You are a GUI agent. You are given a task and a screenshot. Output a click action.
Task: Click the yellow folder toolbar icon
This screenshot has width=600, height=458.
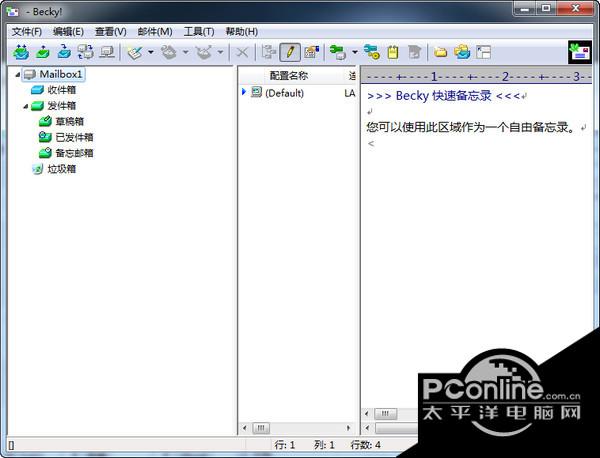(x=441, y=52)
